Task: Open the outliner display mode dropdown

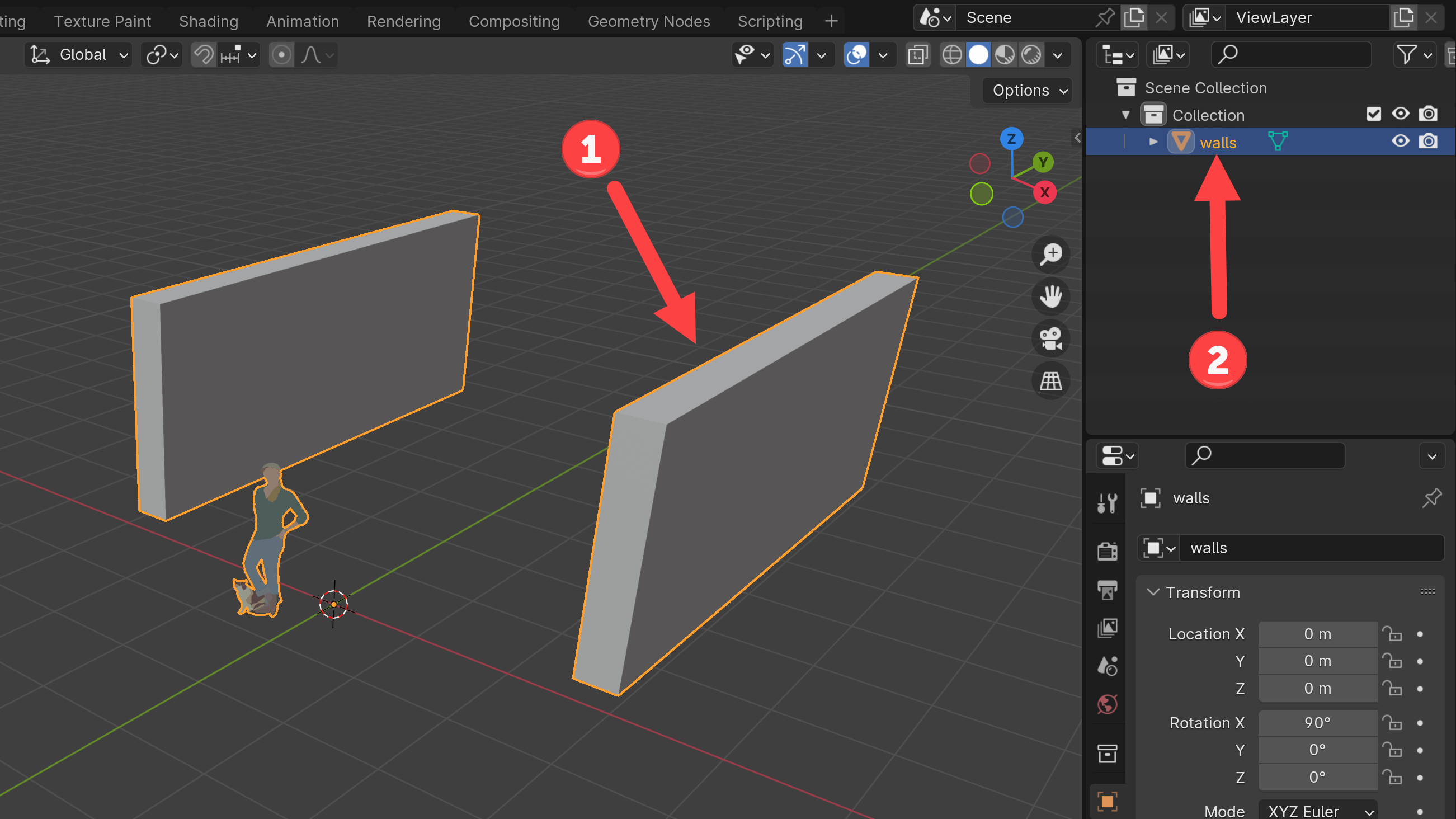Action: [1168, 55]
